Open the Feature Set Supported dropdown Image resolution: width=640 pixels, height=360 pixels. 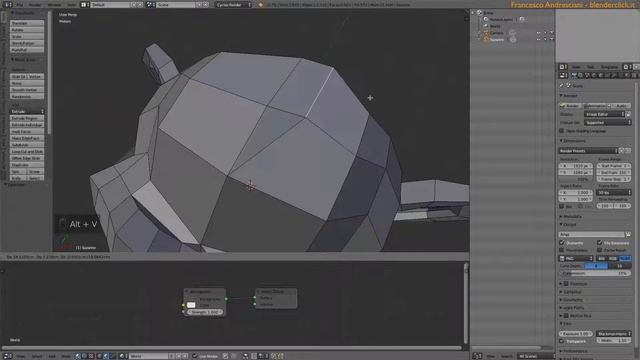pyautogui.click(x=607, y=122)
